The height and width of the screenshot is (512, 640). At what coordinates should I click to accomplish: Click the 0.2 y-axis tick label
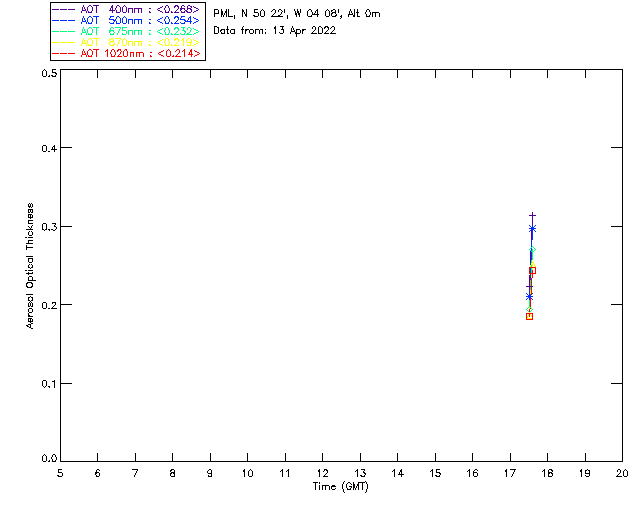click(49, 305)
